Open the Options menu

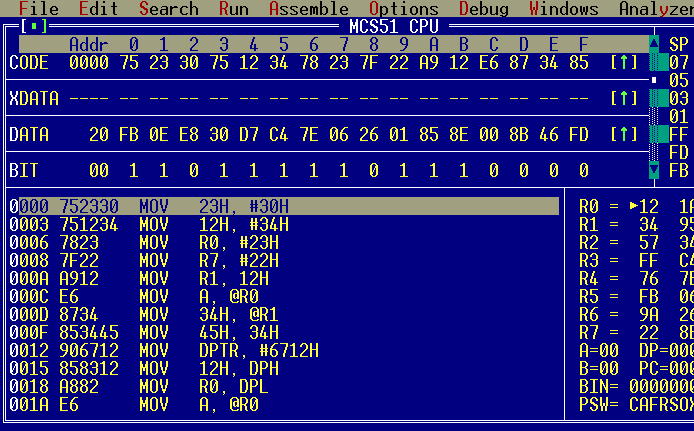point(403,9)
